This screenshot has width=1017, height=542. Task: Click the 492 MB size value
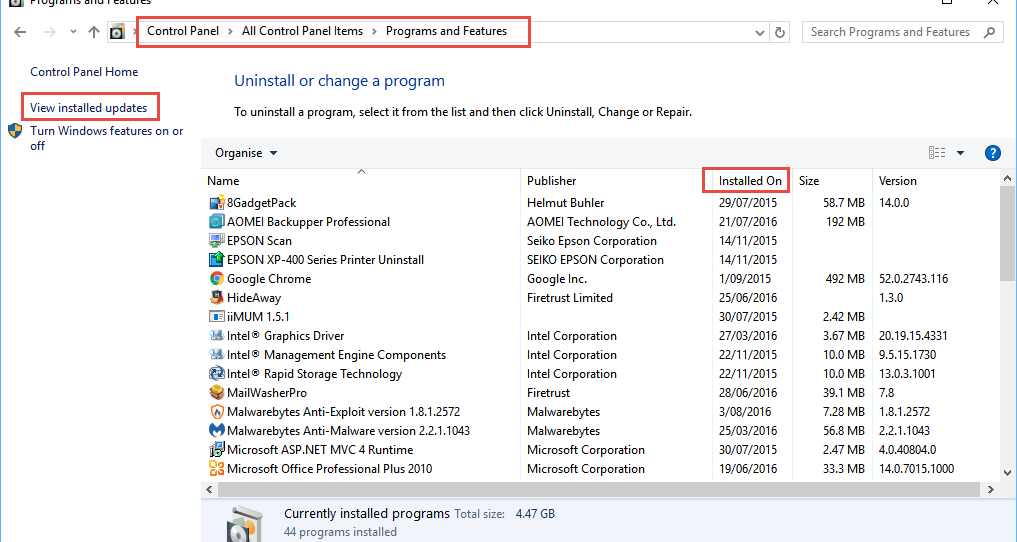tap(845, 279)
